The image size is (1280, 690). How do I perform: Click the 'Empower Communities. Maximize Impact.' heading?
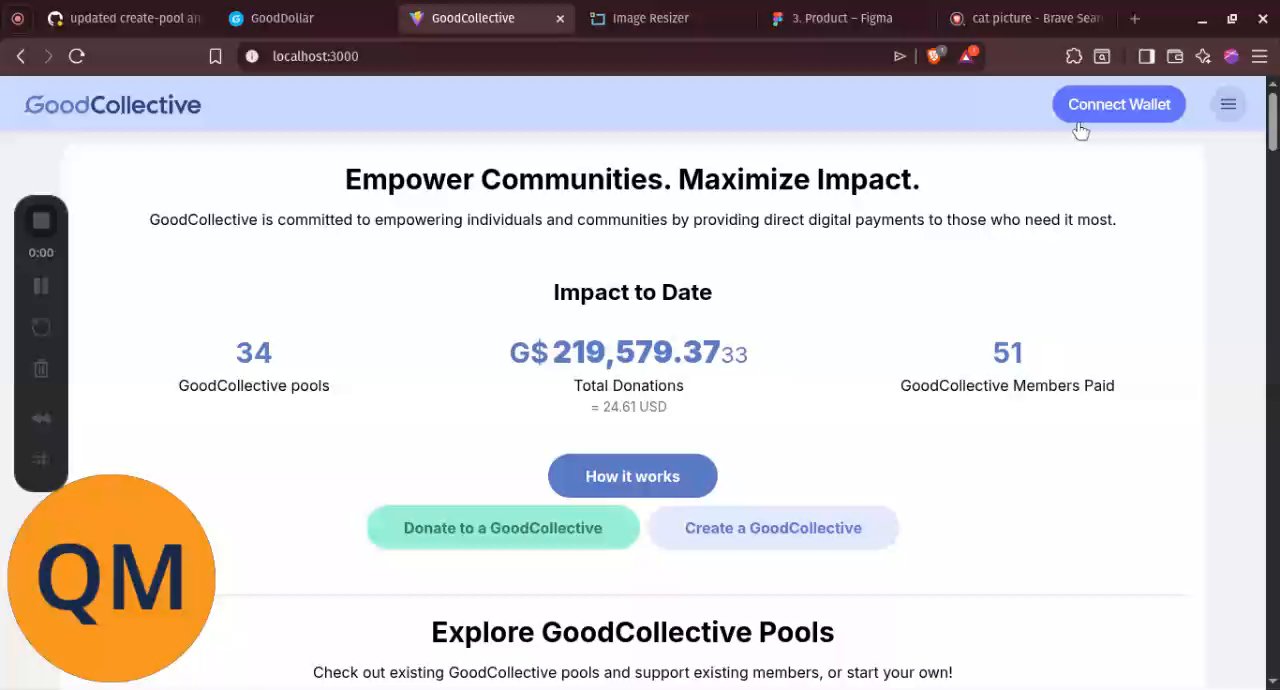click(632, 179)
